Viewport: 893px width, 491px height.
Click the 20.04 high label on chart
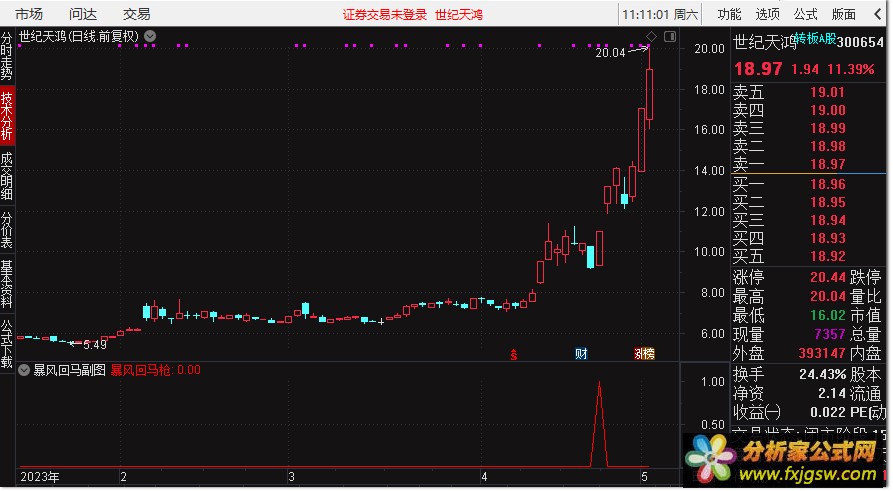coord(610,53)
